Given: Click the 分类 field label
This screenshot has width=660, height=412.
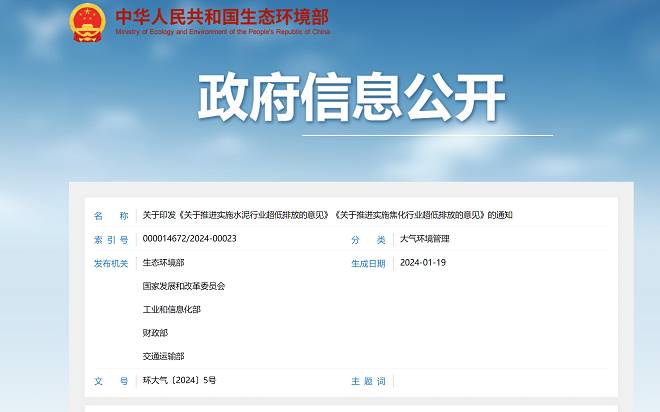Looking at the screenshot, I should (x=367, y=239).
